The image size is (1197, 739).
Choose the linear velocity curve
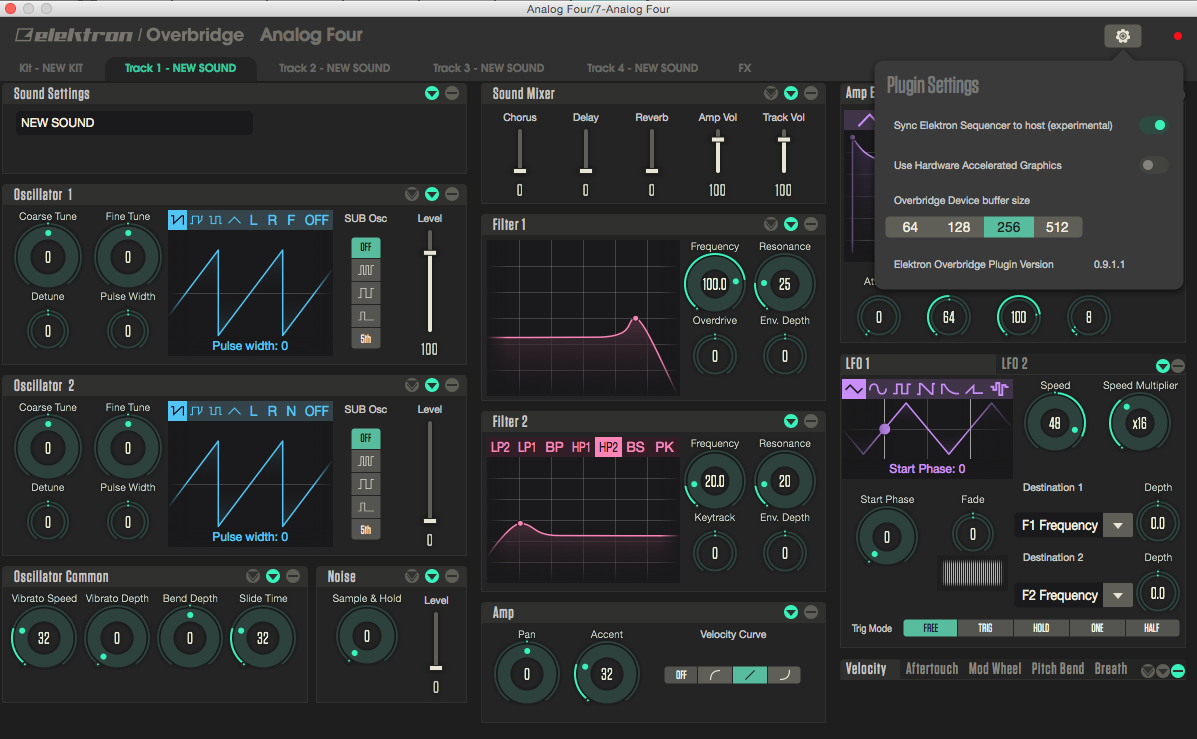750,675
